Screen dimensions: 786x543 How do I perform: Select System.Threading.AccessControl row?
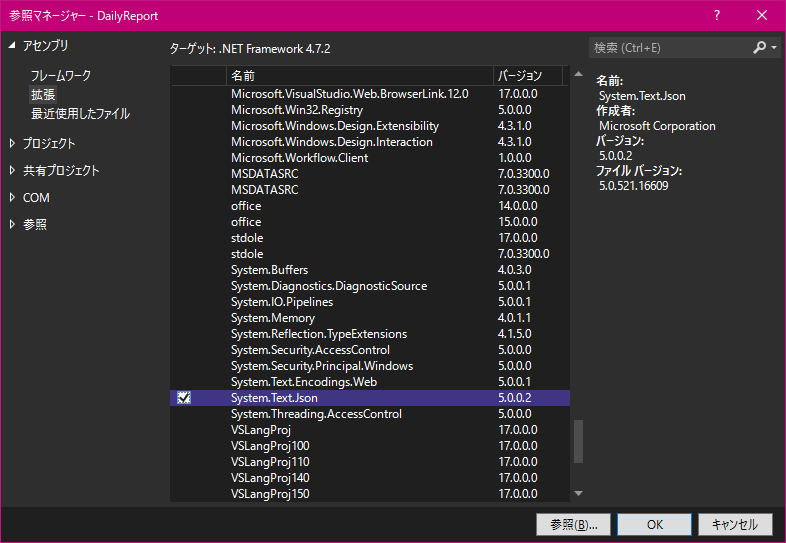pos(370,414)
